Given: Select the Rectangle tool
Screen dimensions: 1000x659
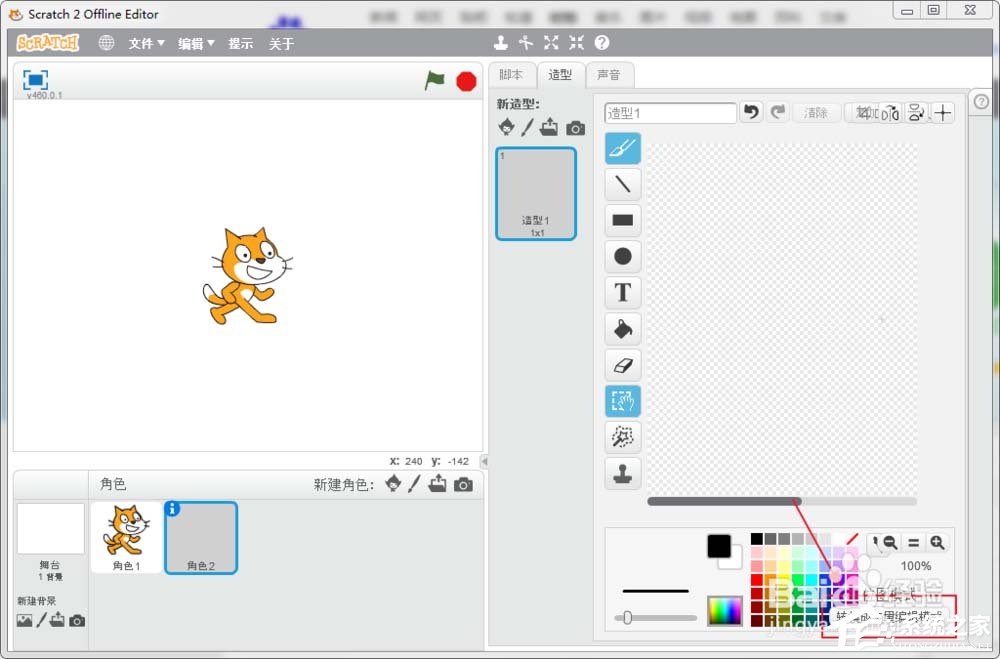Looking at the screenshot, I should click(622, 220).
